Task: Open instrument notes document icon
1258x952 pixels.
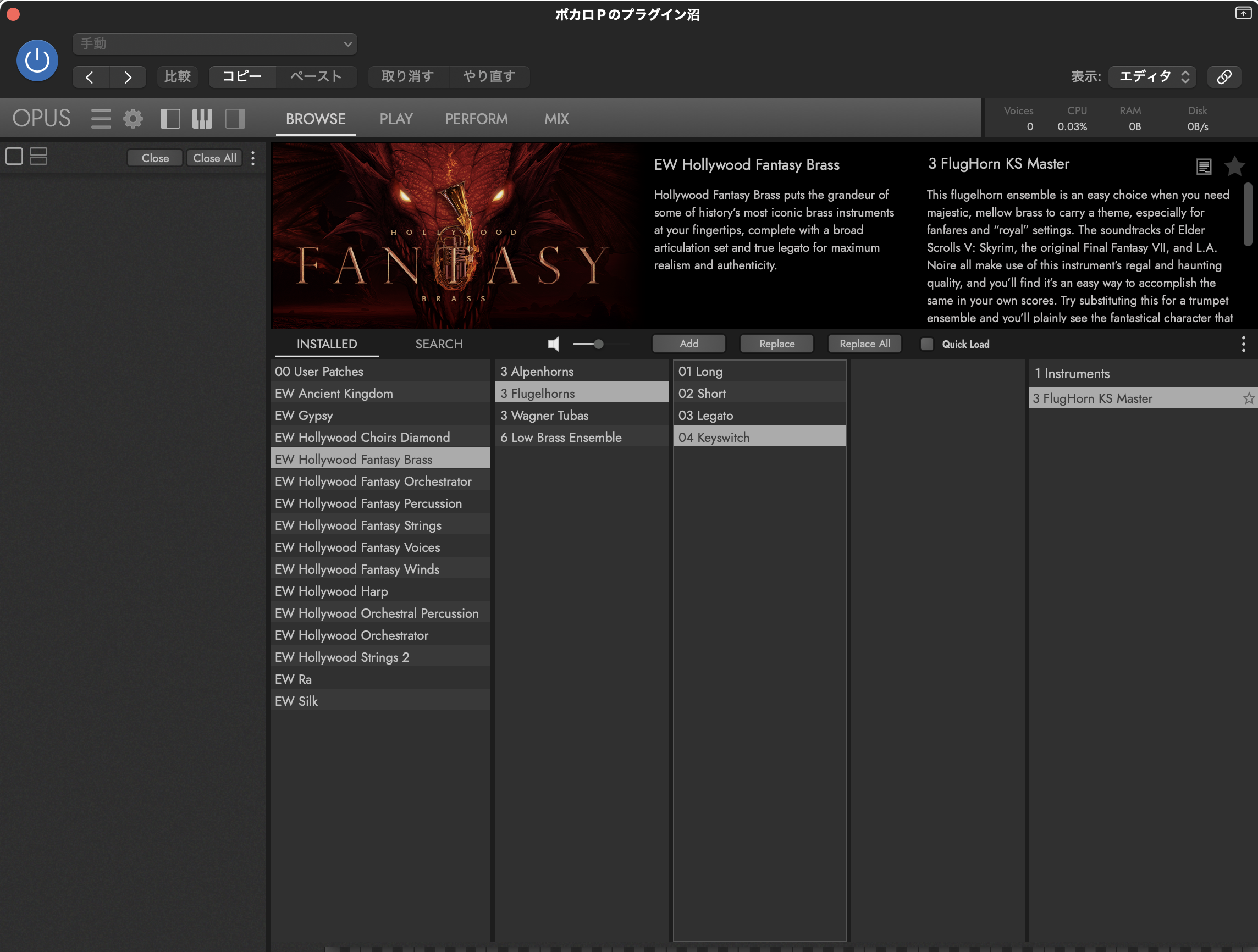Action: pos(1204,167)
